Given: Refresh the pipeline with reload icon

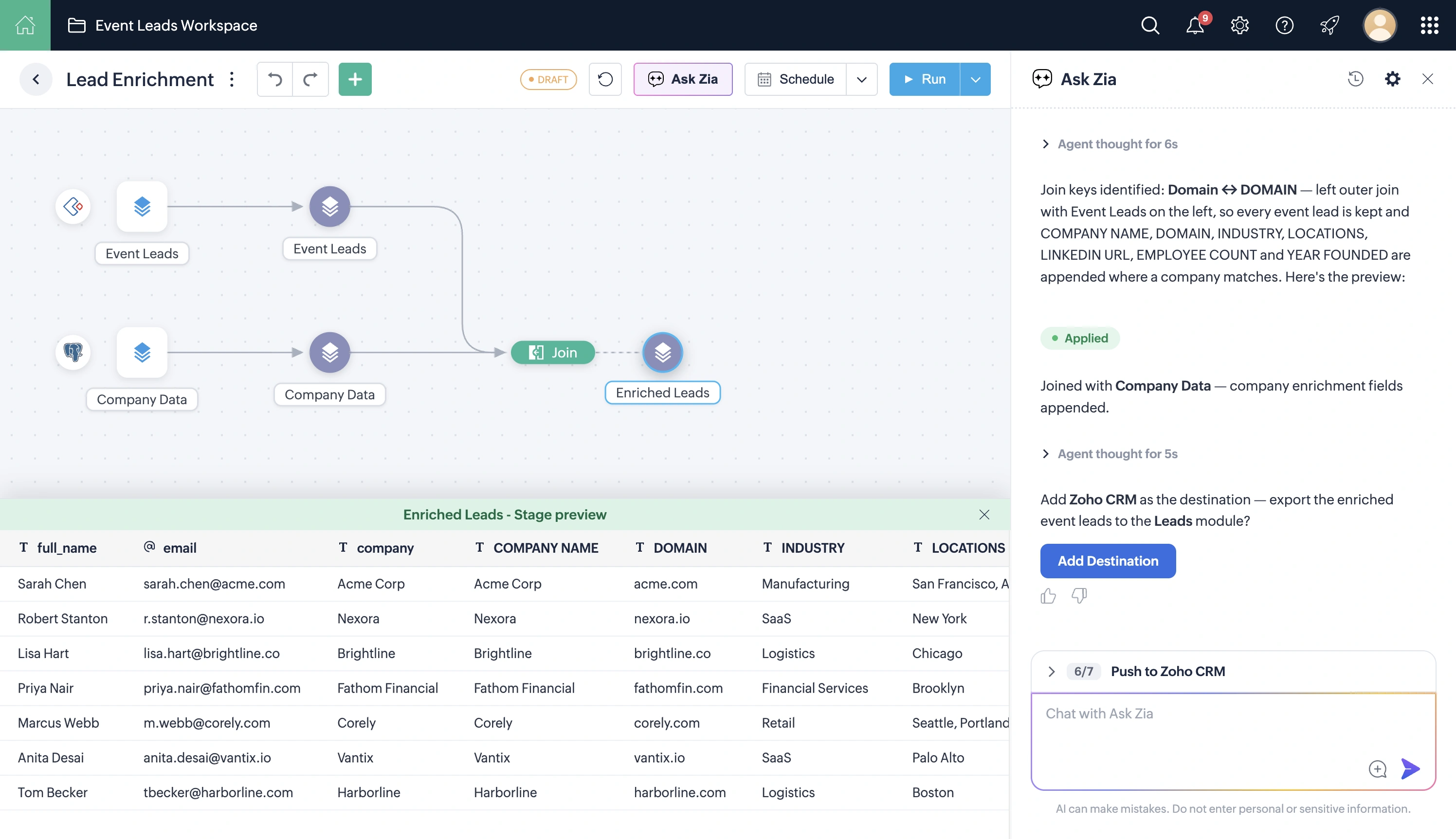Looking at the screenshot, I should (605, 79).
